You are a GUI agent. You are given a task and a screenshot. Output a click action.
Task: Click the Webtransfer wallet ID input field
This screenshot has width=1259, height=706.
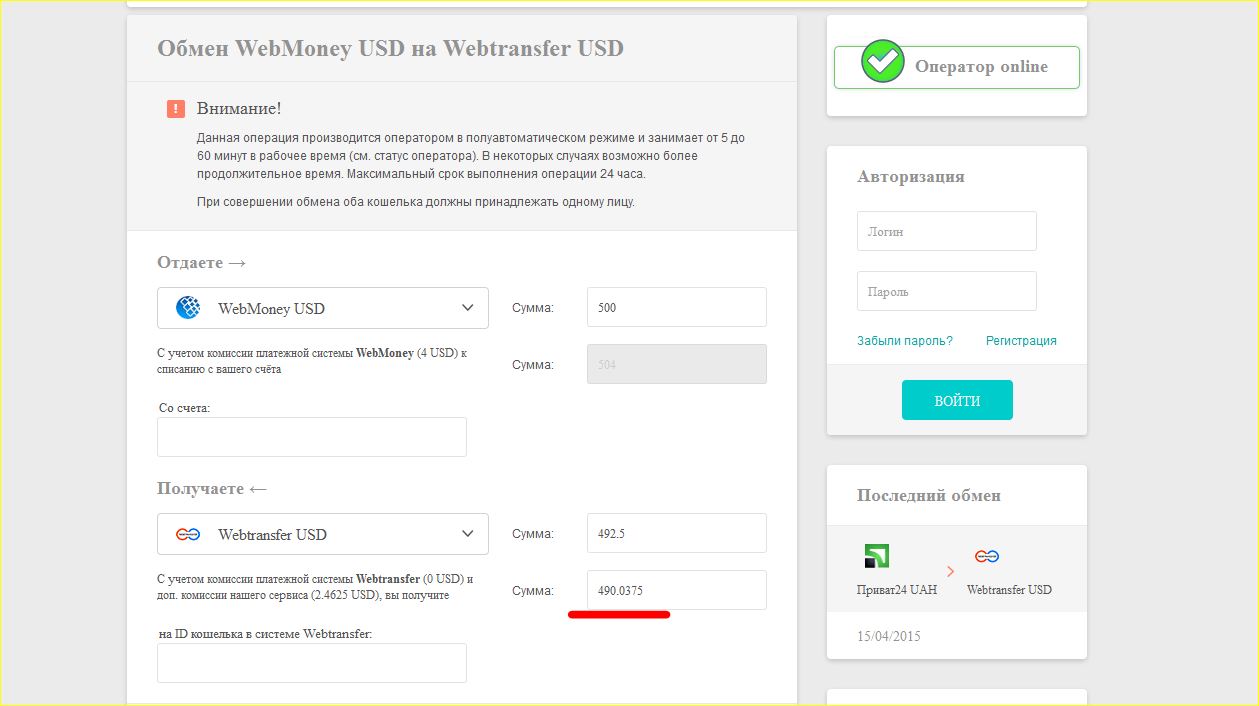312,663
